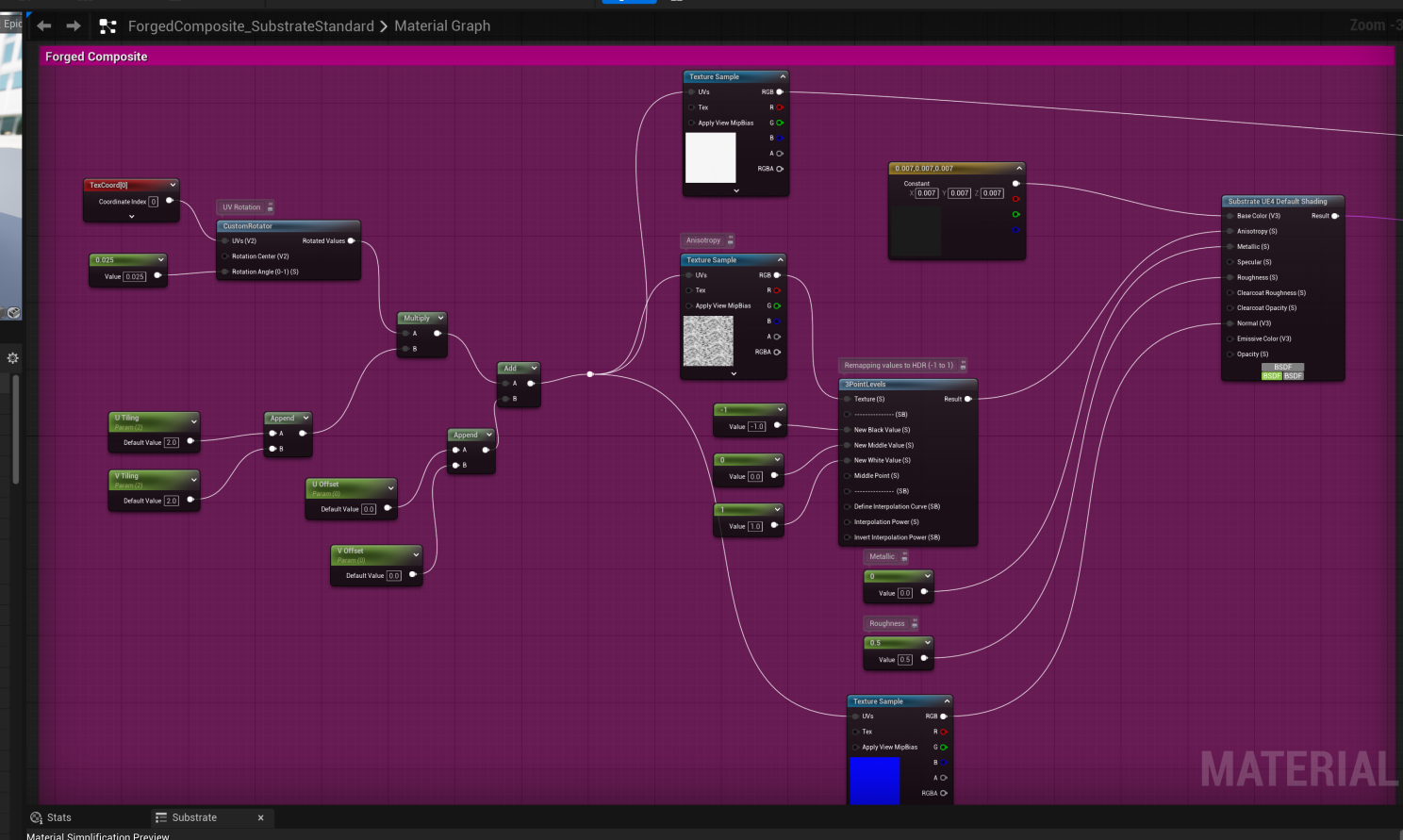Expand advanced arrow under Coordinate Index
Screen dimensions: 1403x840
(131, 217)
